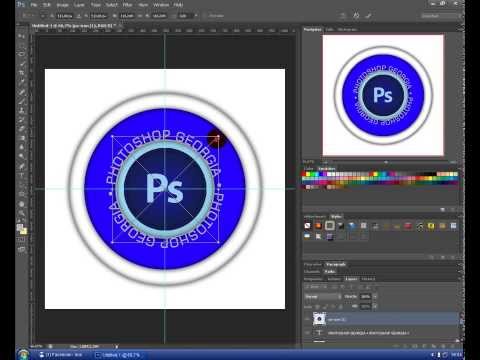This screenshot has height=360, width=480.
Task: Toggle lock transparent pixels in Layers panel
Action: 318,306
